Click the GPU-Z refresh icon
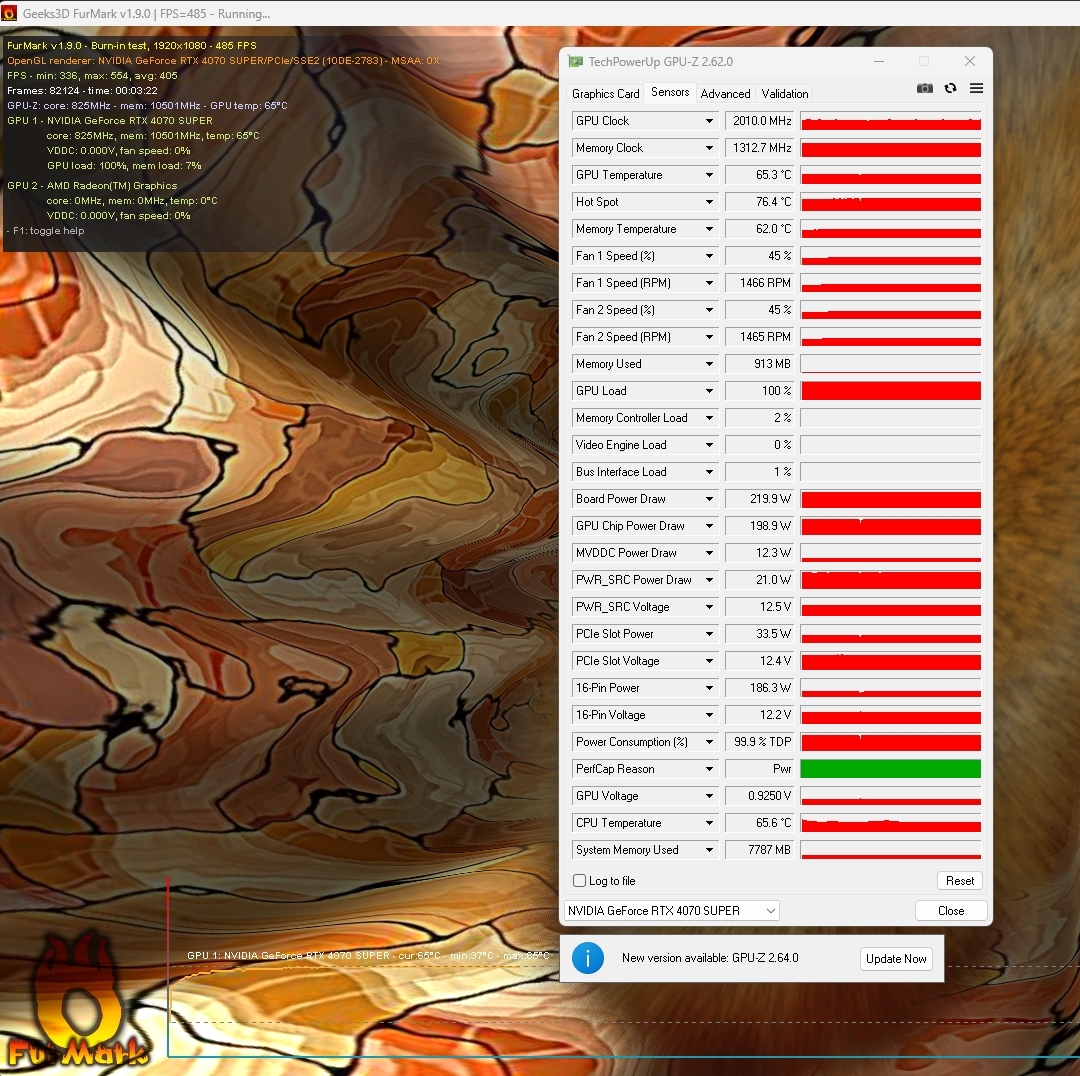Viewport: 1080px width, 1076px height. click(x=951, y=88)
